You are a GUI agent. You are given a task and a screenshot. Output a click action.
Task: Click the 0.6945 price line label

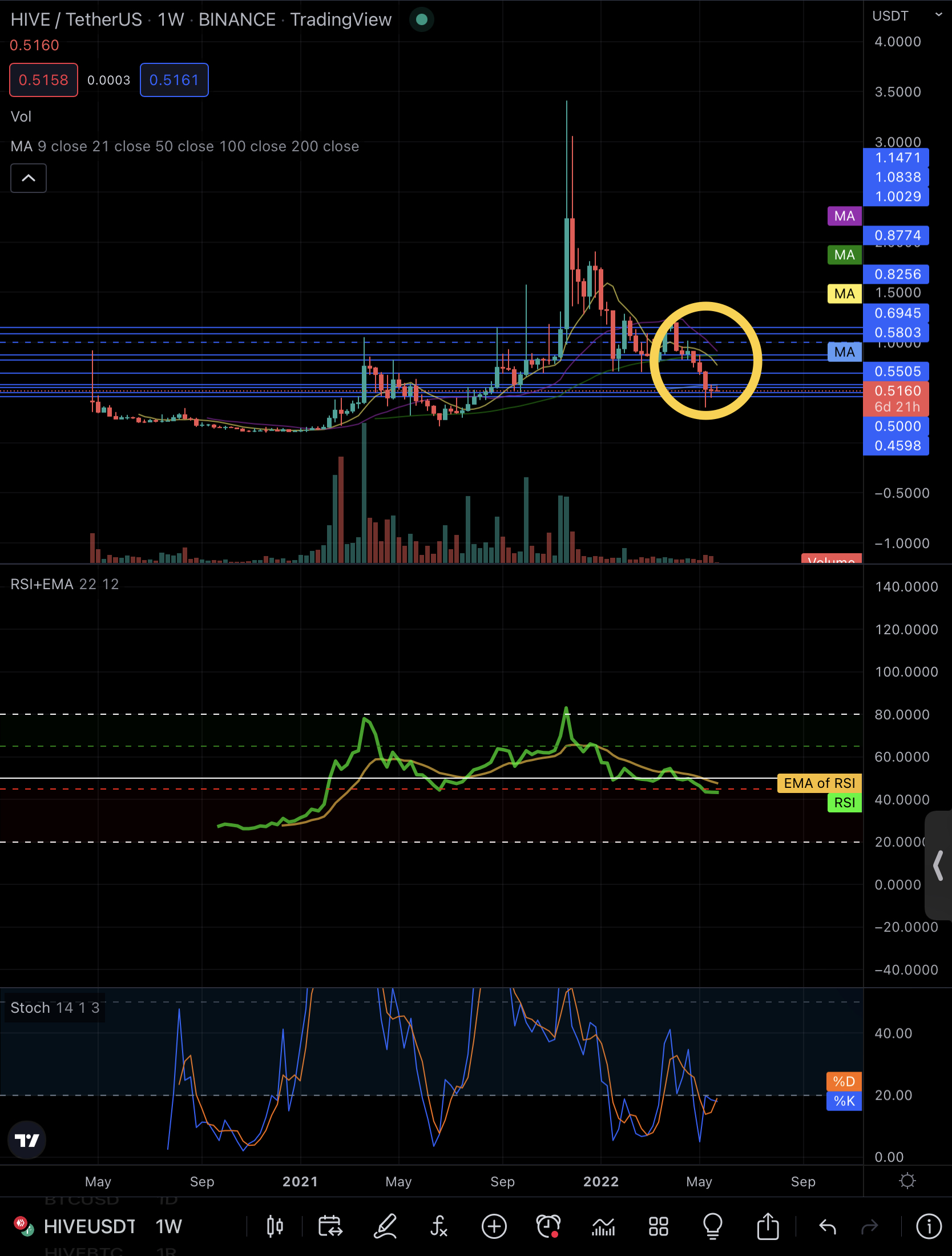click(x=896, y=313)
